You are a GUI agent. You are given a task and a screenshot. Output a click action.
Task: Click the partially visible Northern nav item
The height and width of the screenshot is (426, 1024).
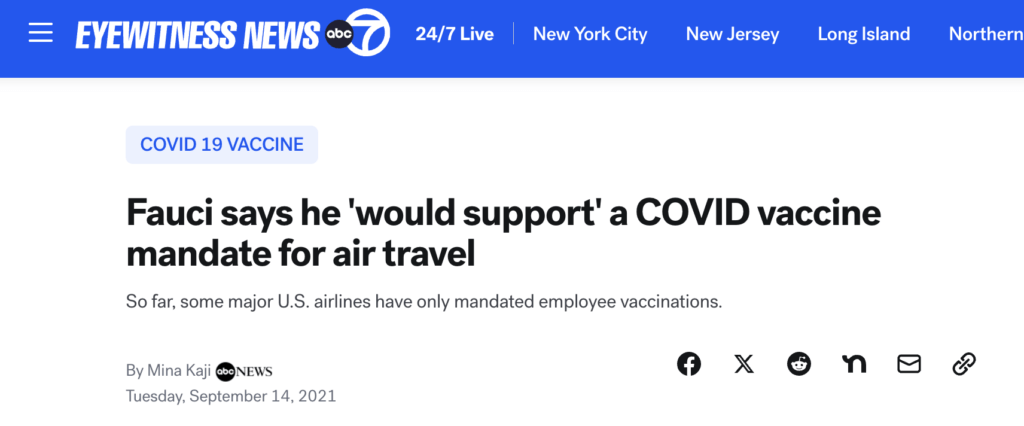point(985,34)
